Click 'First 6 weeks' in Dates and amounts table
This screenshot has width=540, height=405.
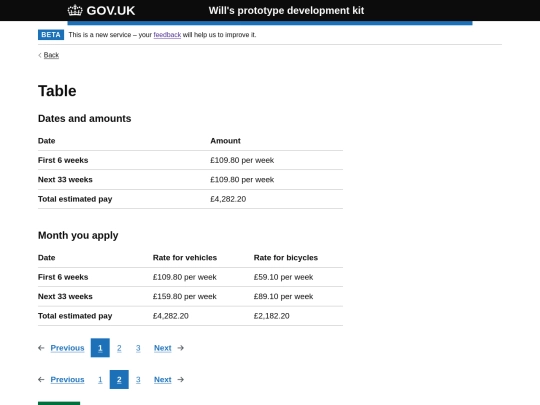(63, 160)
